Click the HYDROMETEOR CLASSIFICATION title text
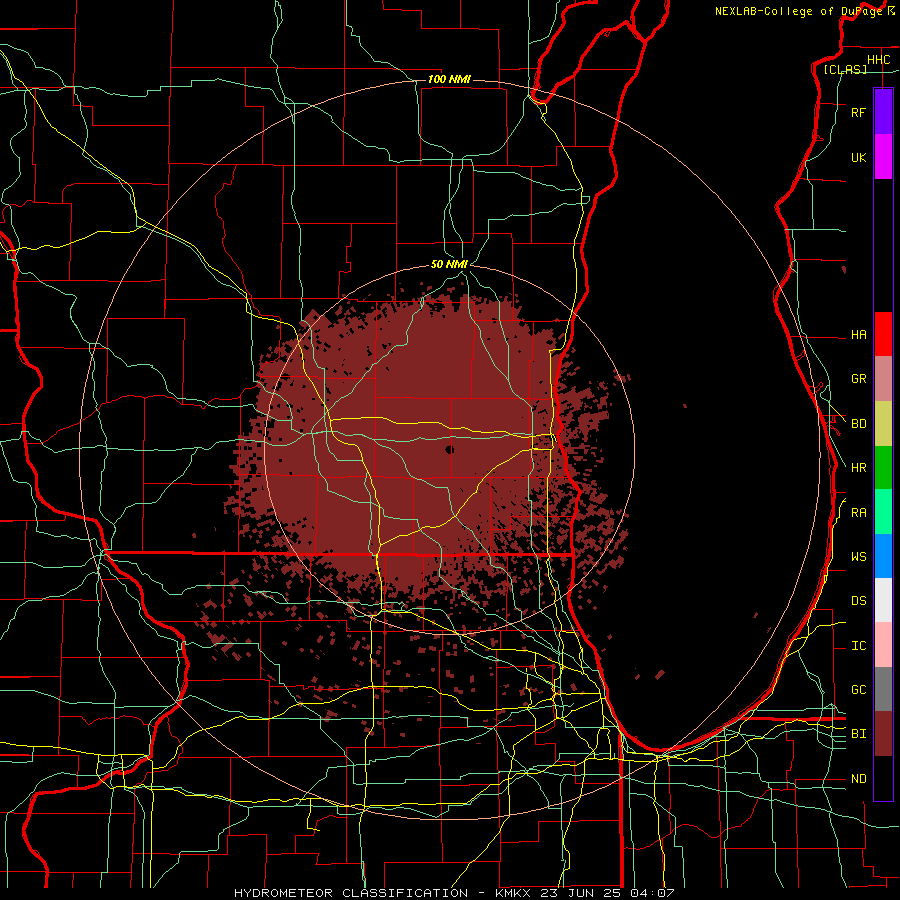Viewport: 900px width, 900px height. click(x=351, y=893)
